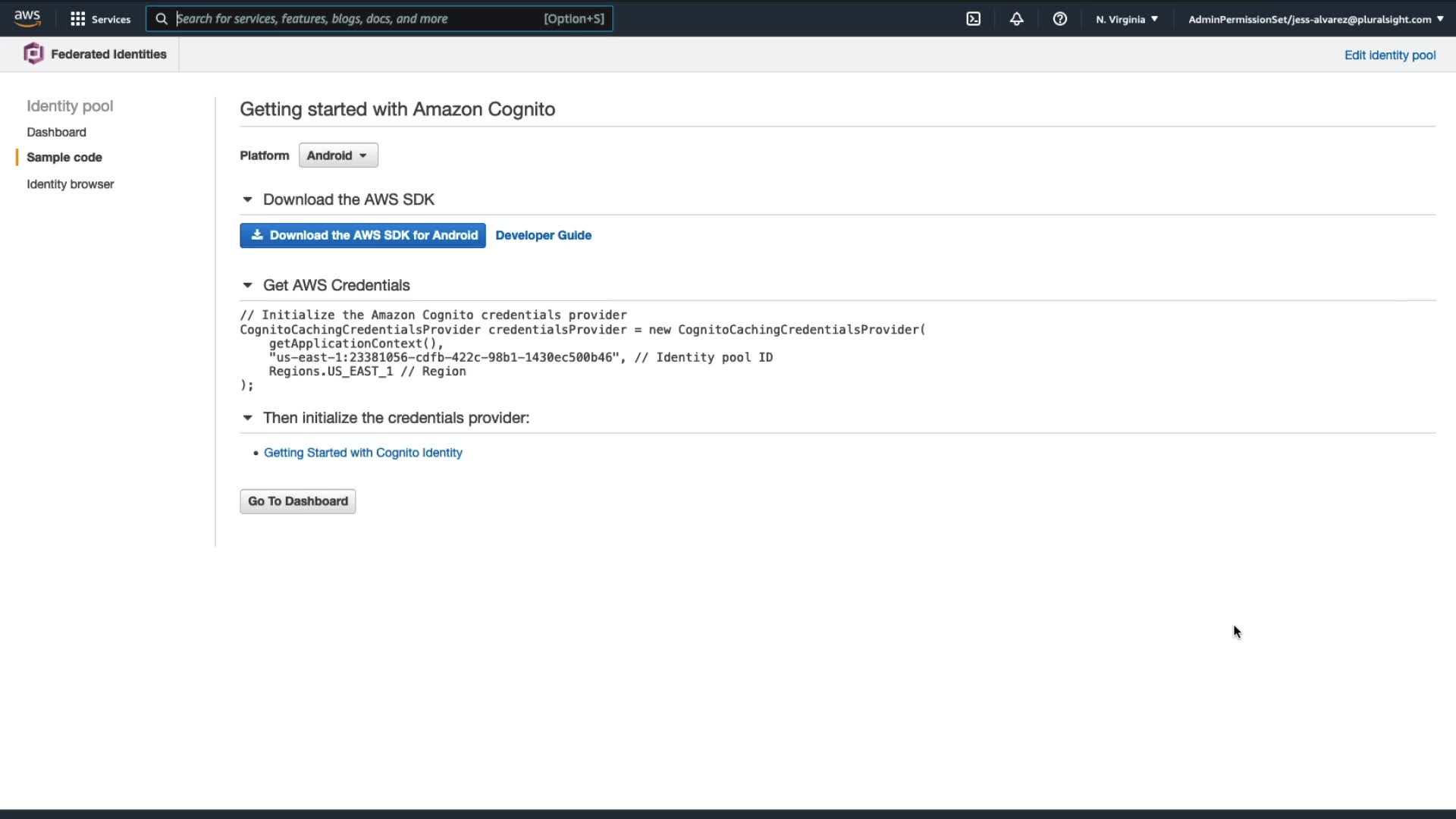
Task: Open the Platform Android dropdown
Action: pos(338,155)
